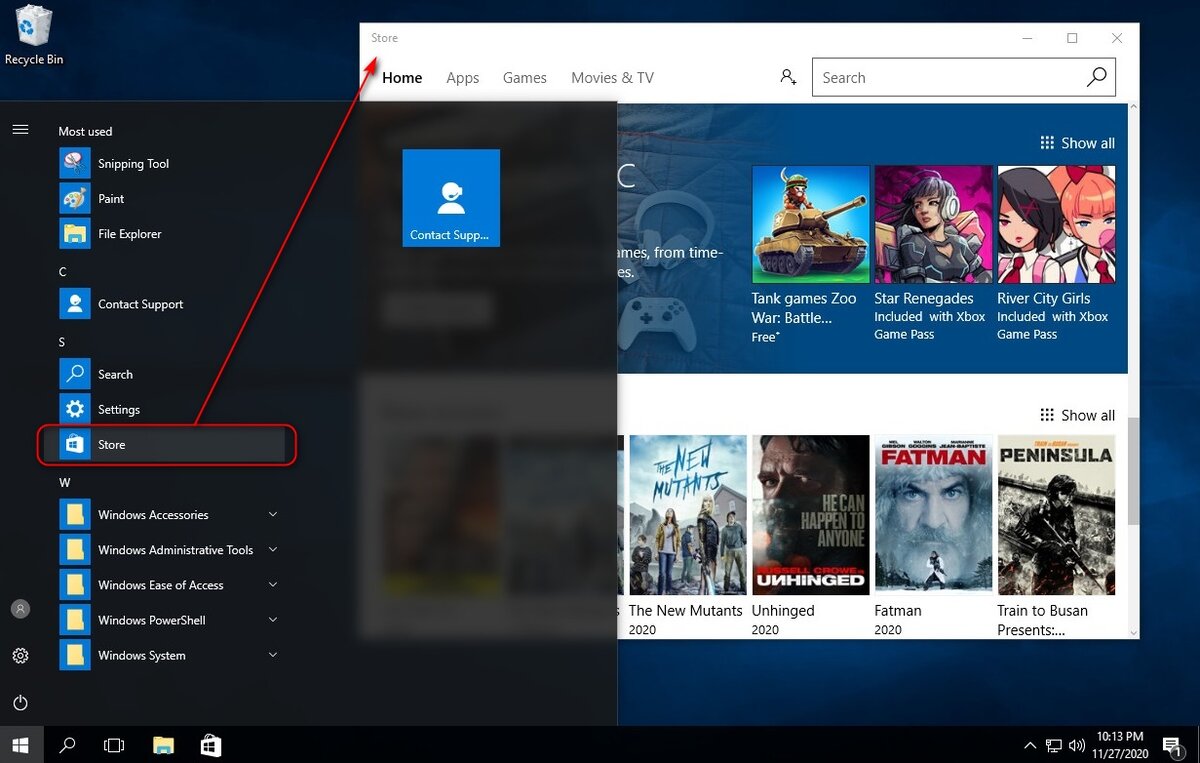The height and width of the screenshot is (763, 1200).
Task: Open File Explorer from the taskbar
Action: point(163,745)
